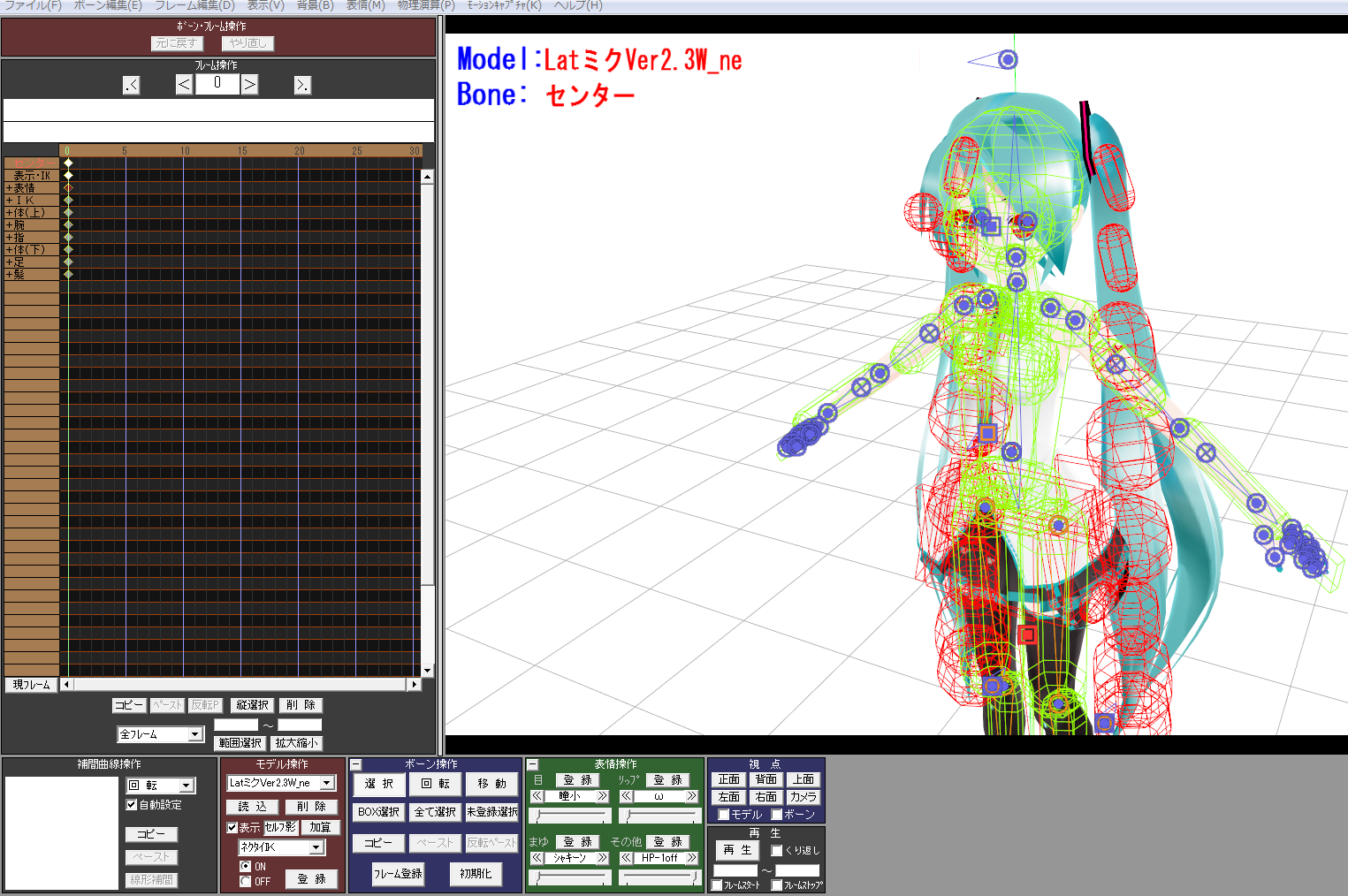Expand the +腕 track group
Screen dimensions: 1348x896
[x=15, y=225]
